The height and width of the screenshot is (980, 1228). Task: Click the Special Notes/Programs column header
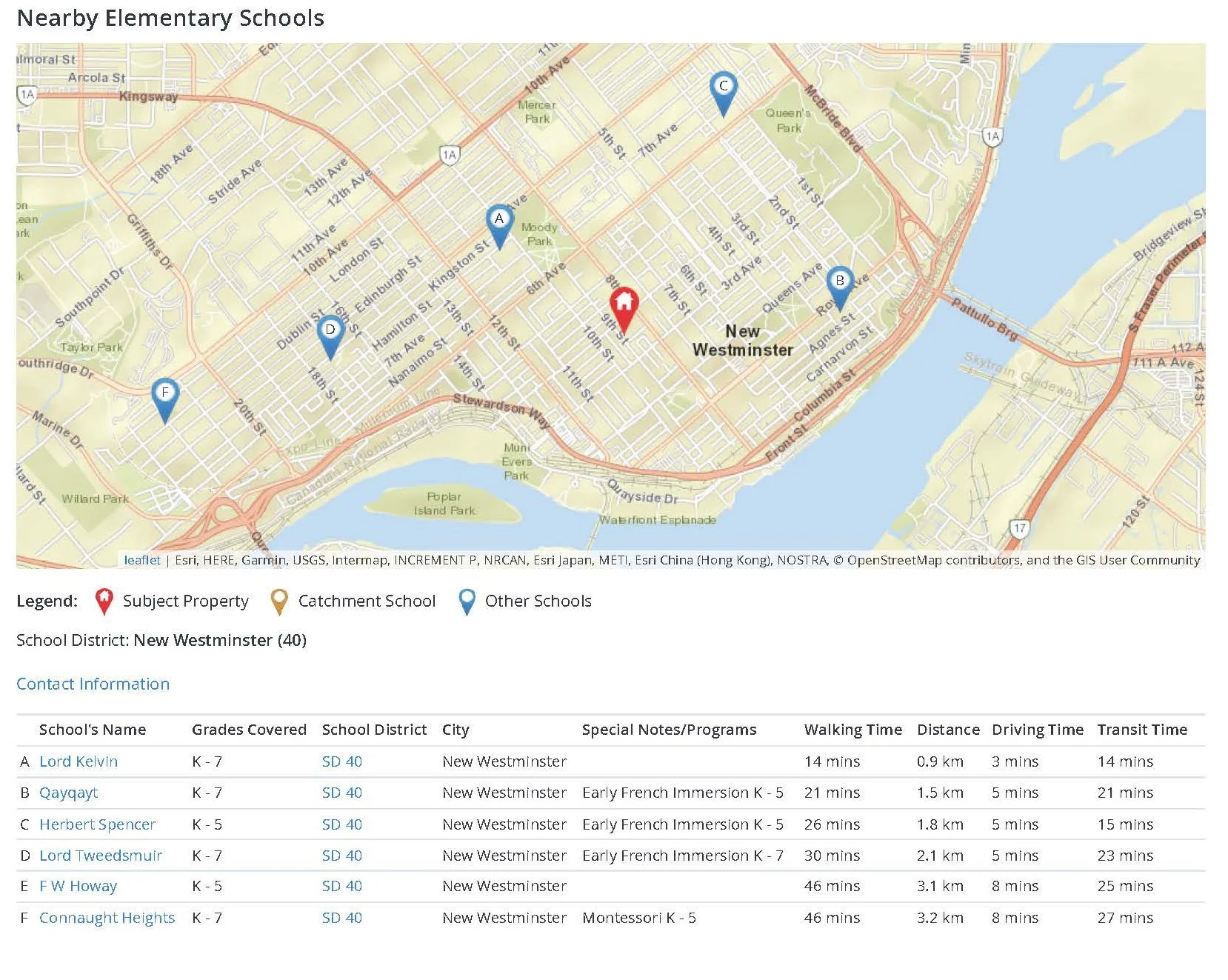pyautogui.click(x=669, y=730)
